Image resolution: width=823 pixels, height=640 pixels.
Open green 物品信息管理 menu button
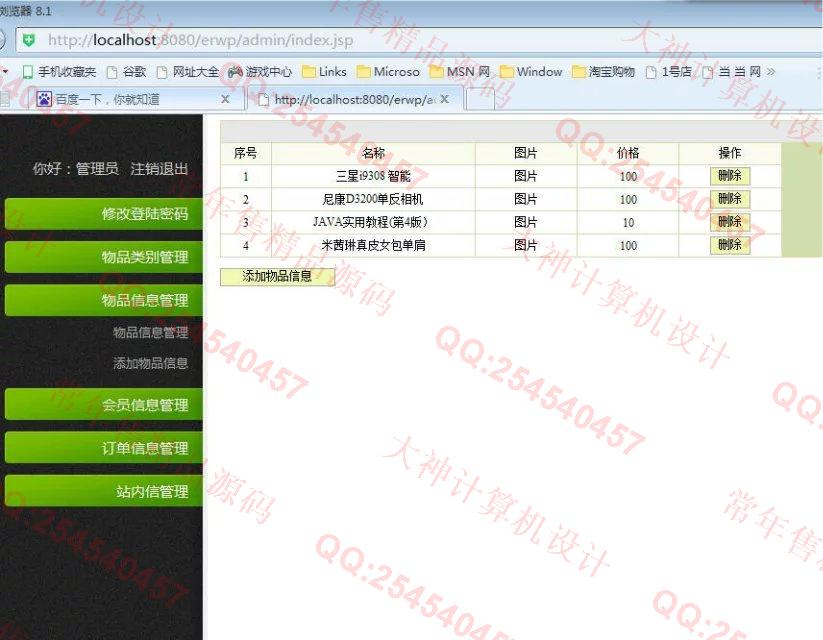(103, 300)
